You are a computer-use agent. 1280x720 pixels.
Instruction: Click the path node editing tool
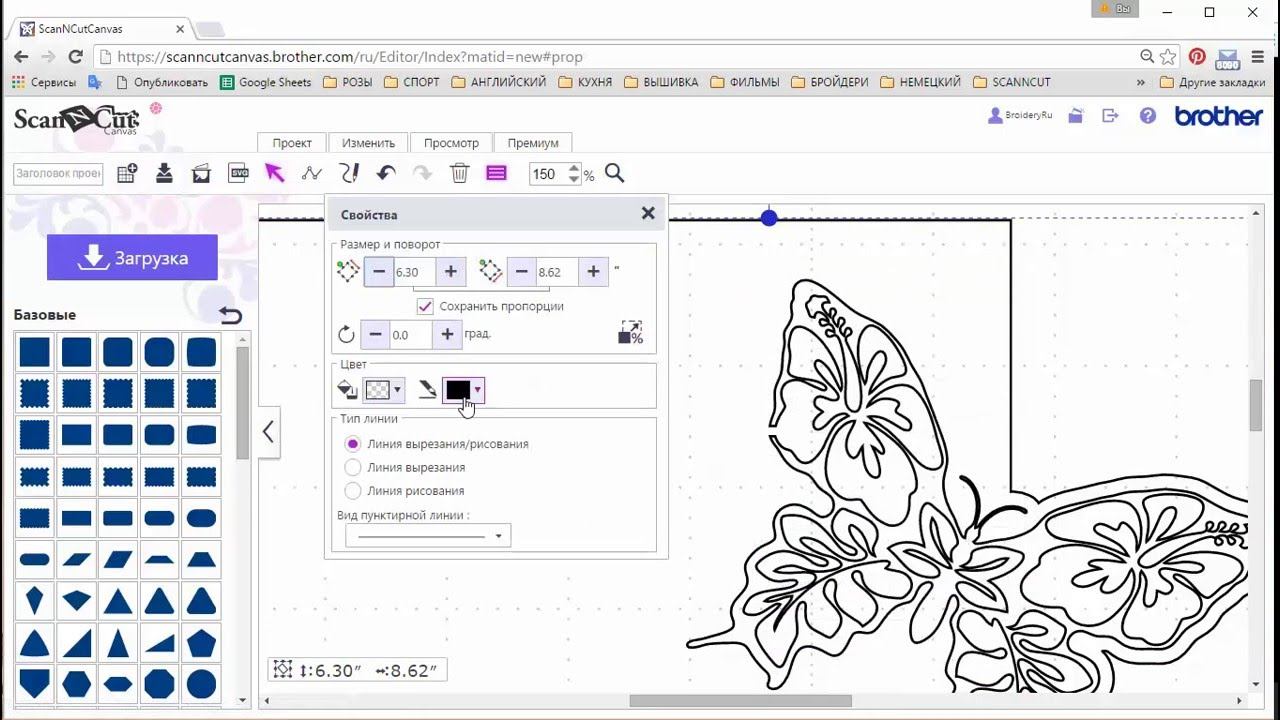pos(312,173)
